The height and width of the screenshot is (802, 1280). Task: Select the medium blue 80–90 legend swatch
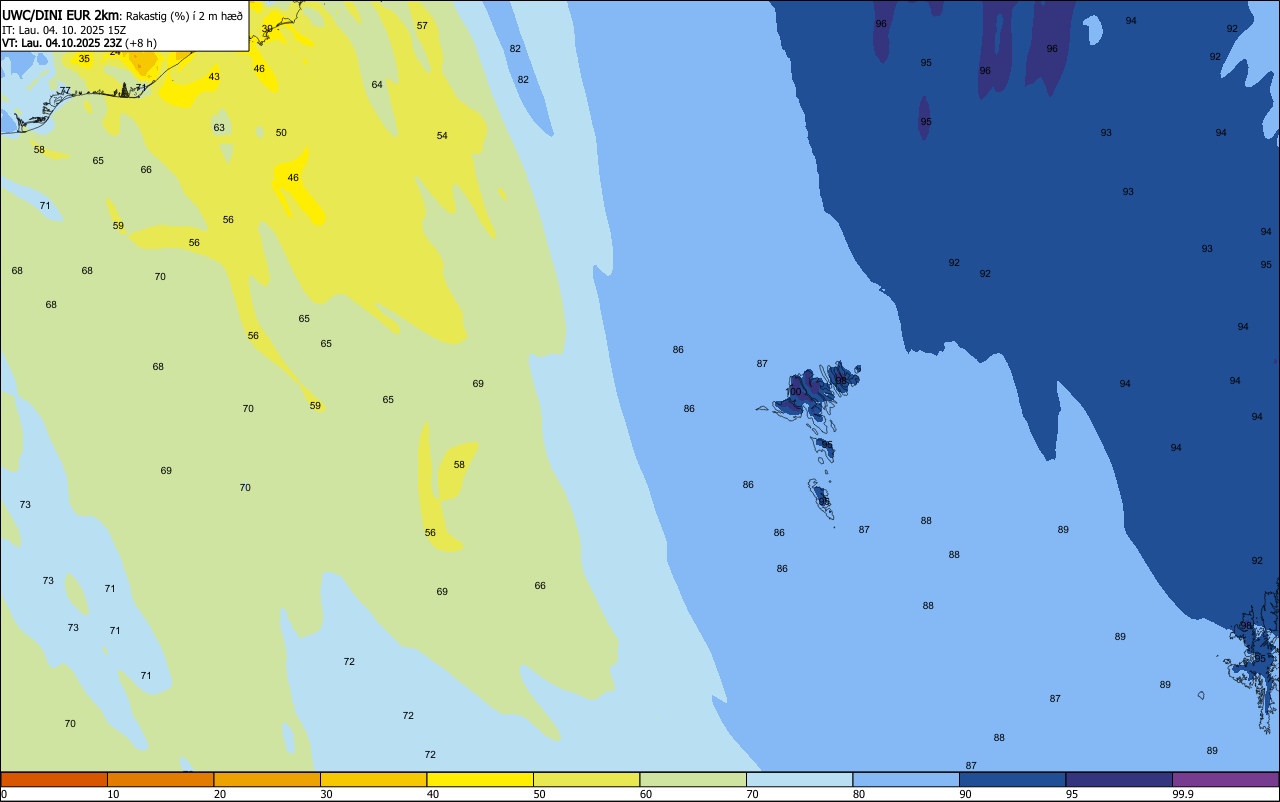click(906, 779)
